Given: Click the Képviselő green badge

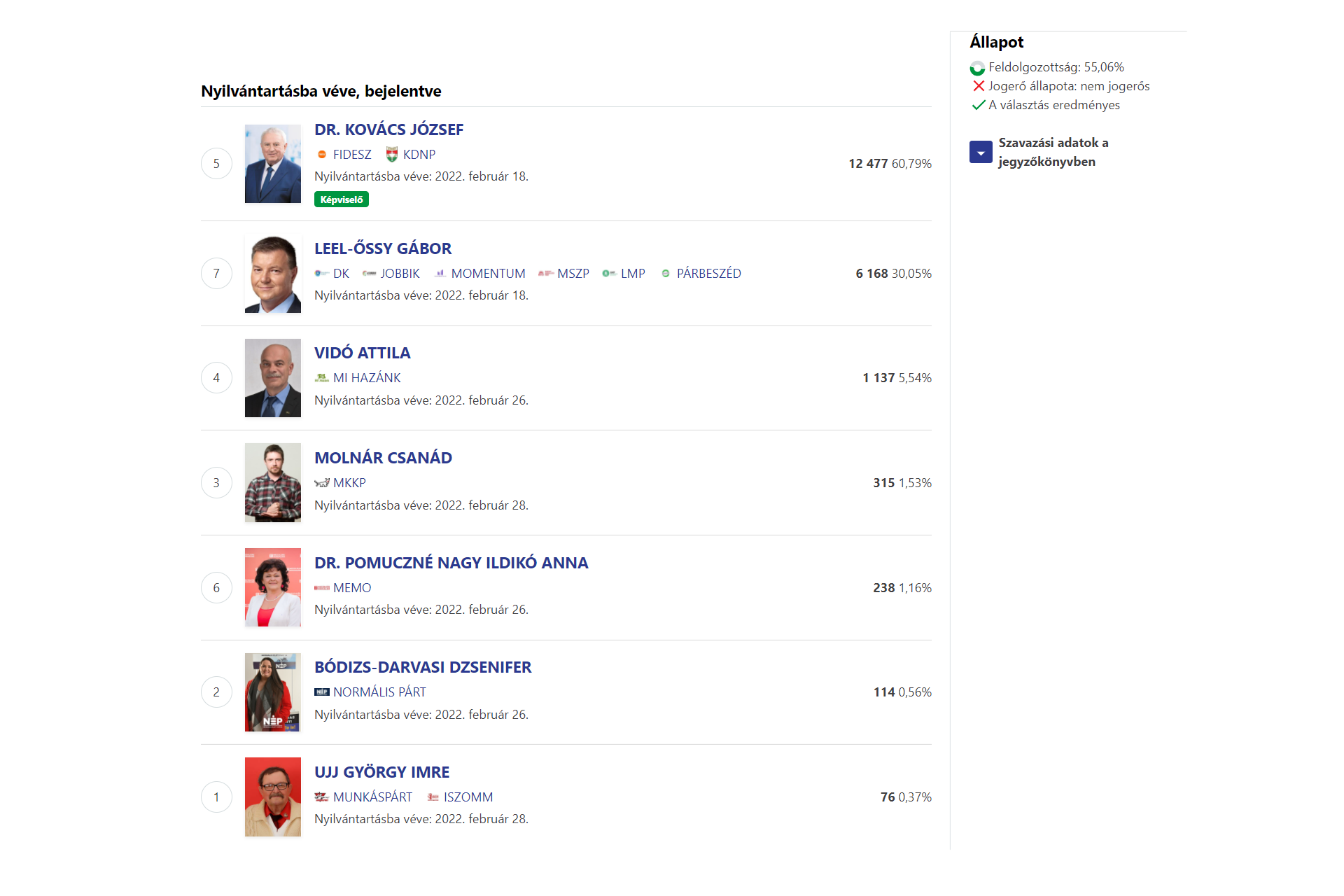Looking at the screenshot, I should pos(342,199).
